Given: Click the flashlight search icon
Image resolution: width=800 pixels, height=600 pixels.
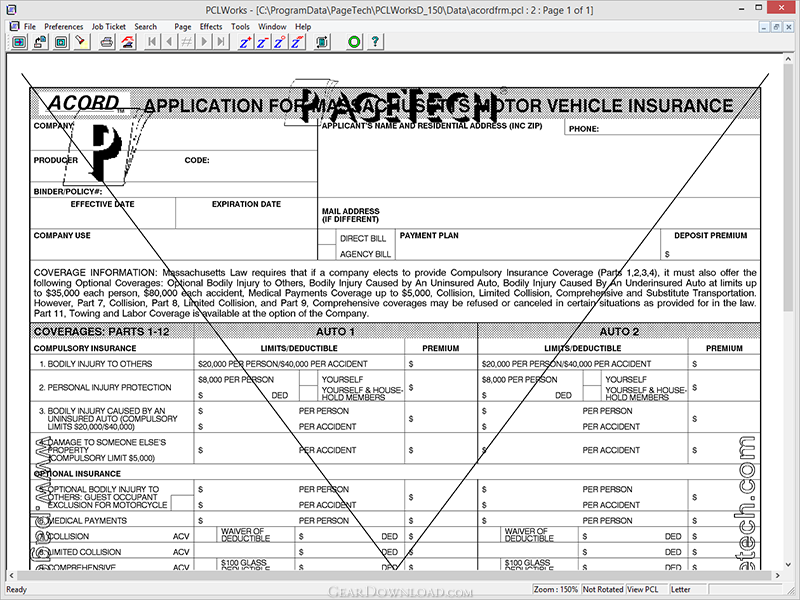Looking at the screenshot, I should point(82,42).
